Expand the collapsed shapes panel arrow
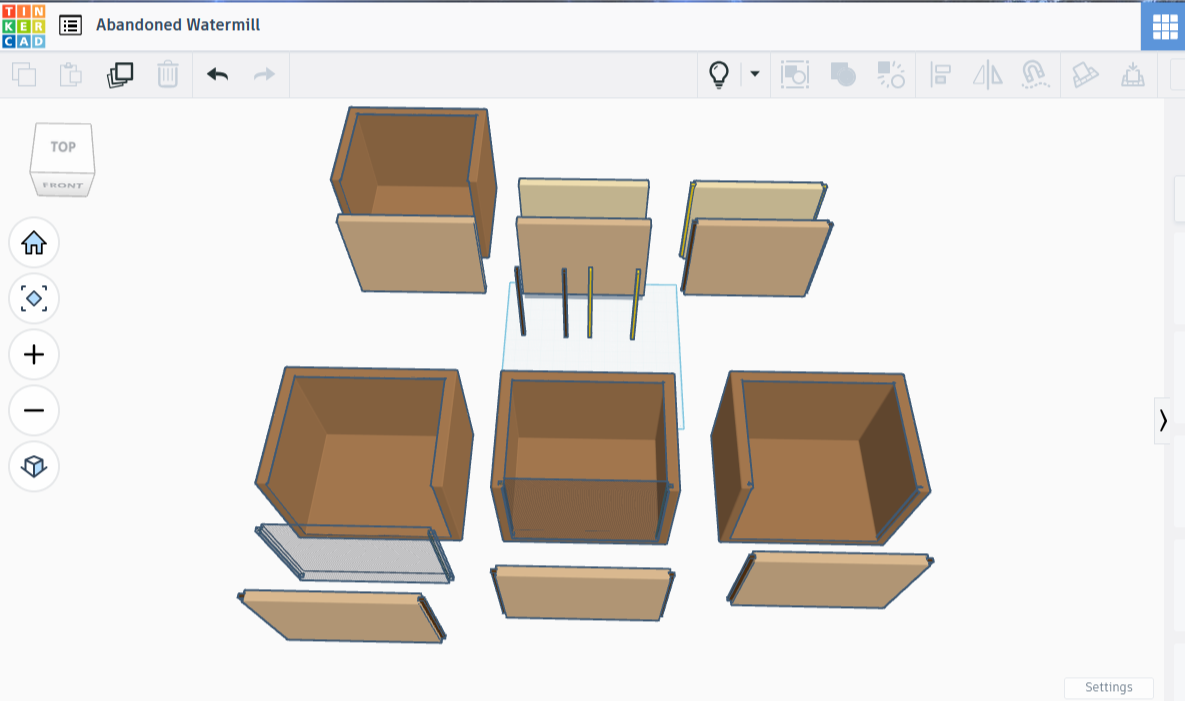Image resolution: width=1185 pixels, height=701 pixels. [x=1162, y=421]
